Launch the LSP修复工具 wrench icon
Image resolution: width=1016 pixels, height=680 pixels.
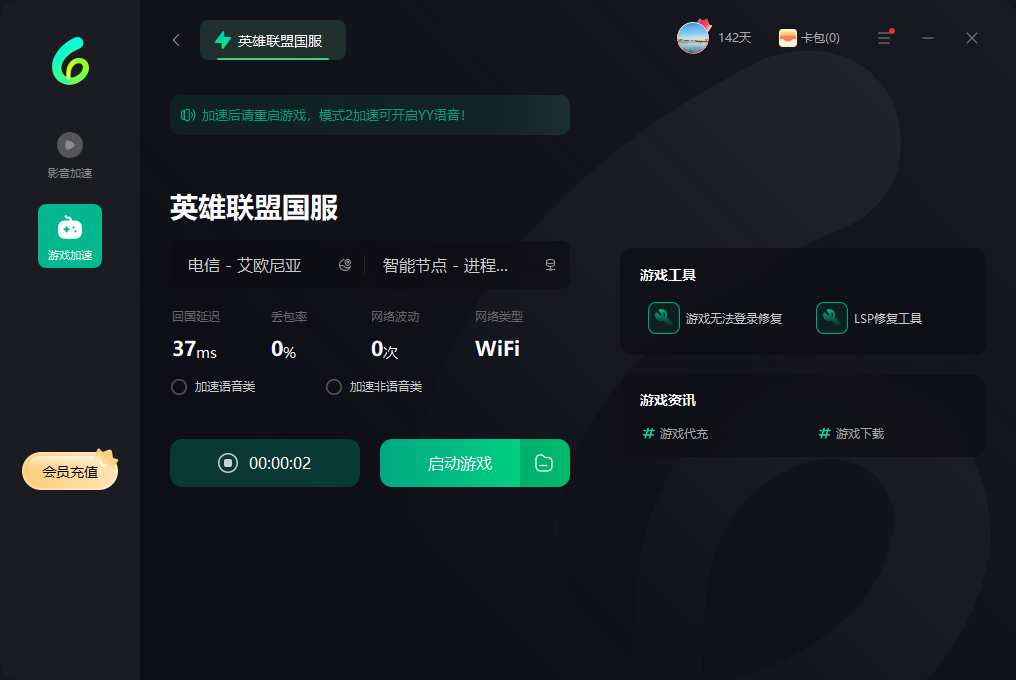point(832,318)
